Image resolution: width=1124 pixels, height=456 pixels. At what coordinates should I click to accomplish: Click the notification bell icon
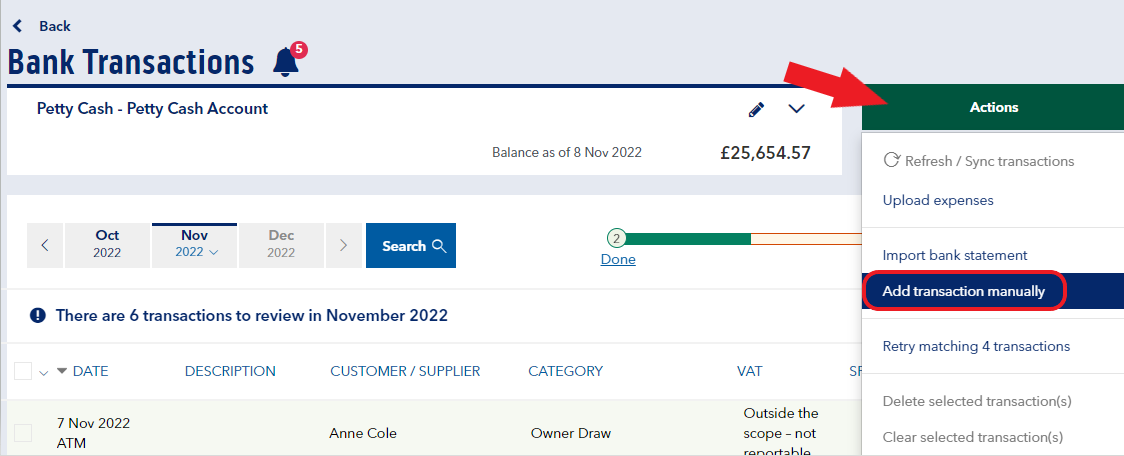(286, 62)
